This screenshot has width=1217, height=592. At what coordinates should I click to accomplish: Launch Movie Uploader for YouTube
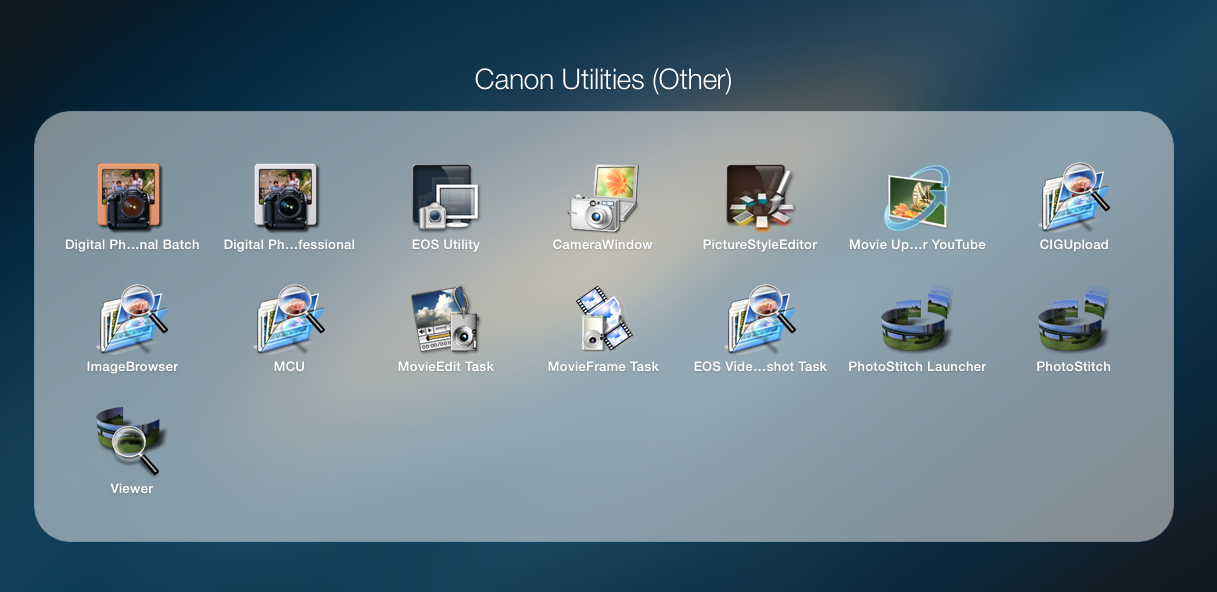tap(916, 197)
